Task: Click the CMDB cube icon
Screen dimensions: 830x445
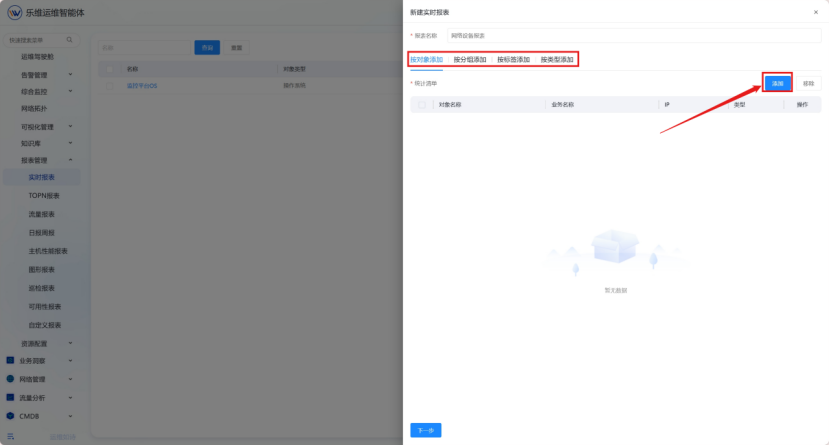Action: (x=10, y=416)
